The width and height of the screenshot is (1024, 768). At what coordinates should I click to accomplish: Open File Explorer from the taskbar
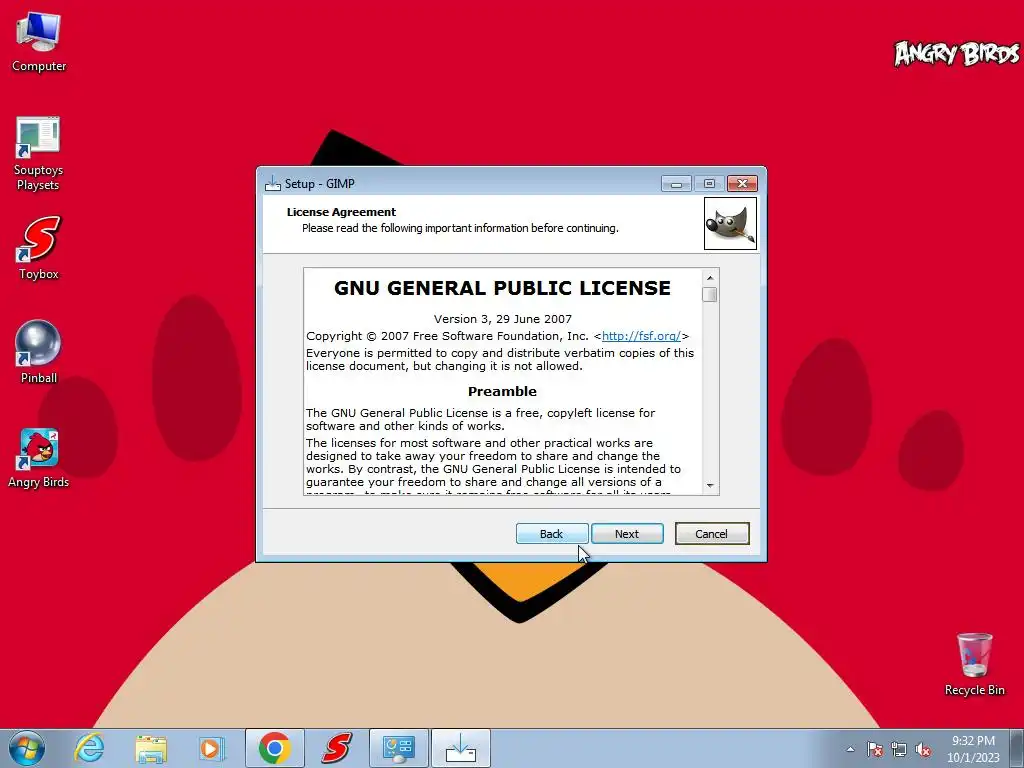pyautogui.click(x=151, y=748)
